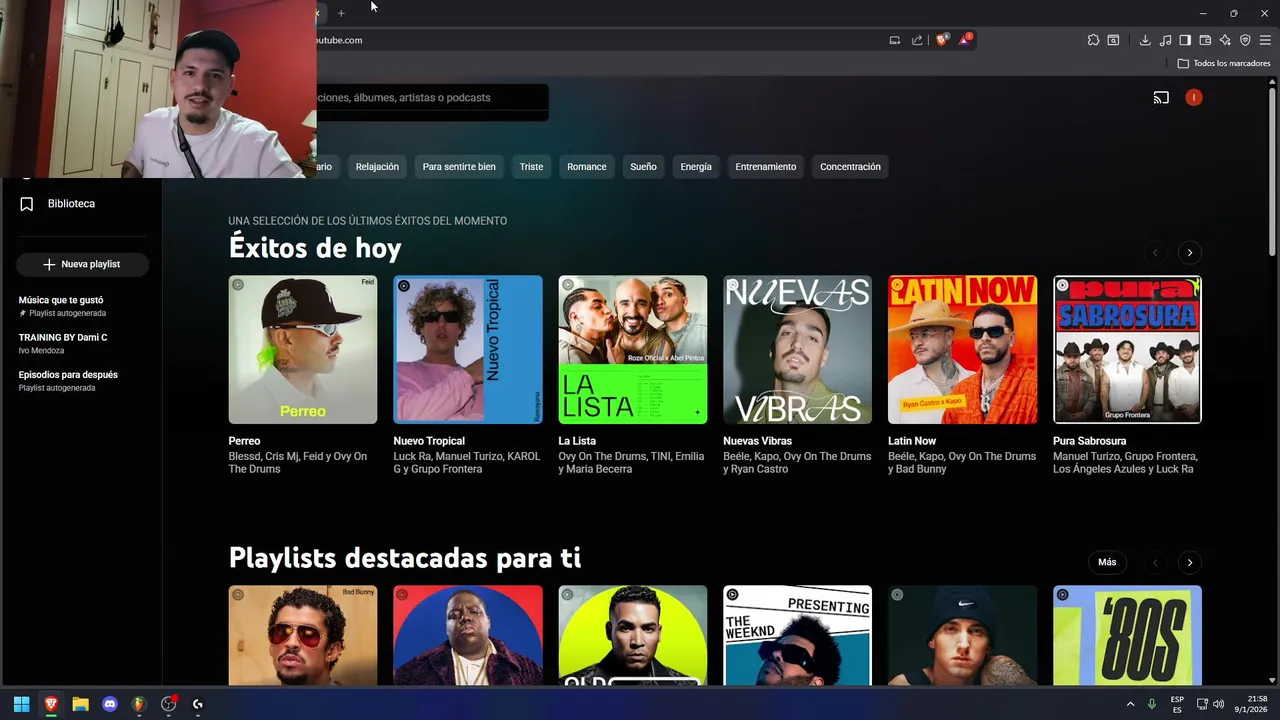
Task: Open the Pura Sabrosura playlist cover
Action: pyautogui.click(x=1127, y=350)
